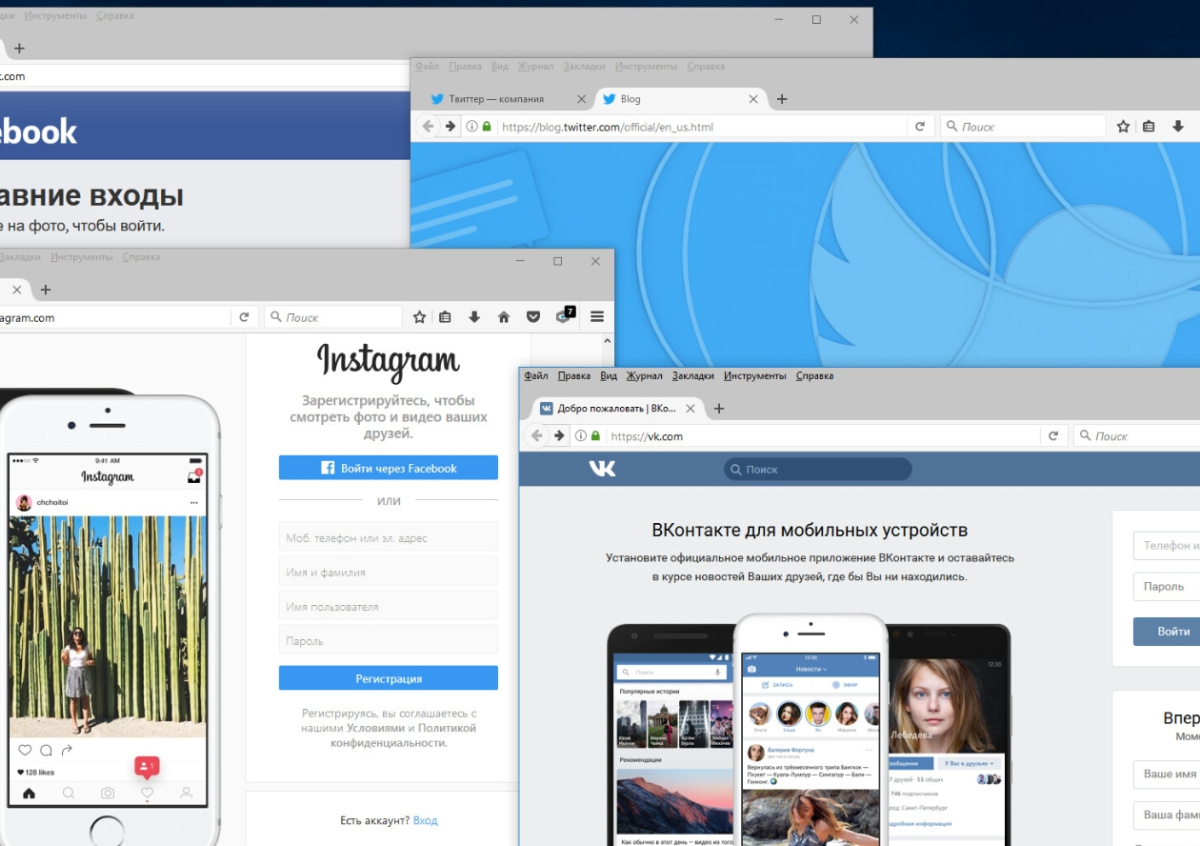This screenshot has width=1200, height=846.
Task: Switch to the "Твиттер — компания" tab
Action: [496, 99]
